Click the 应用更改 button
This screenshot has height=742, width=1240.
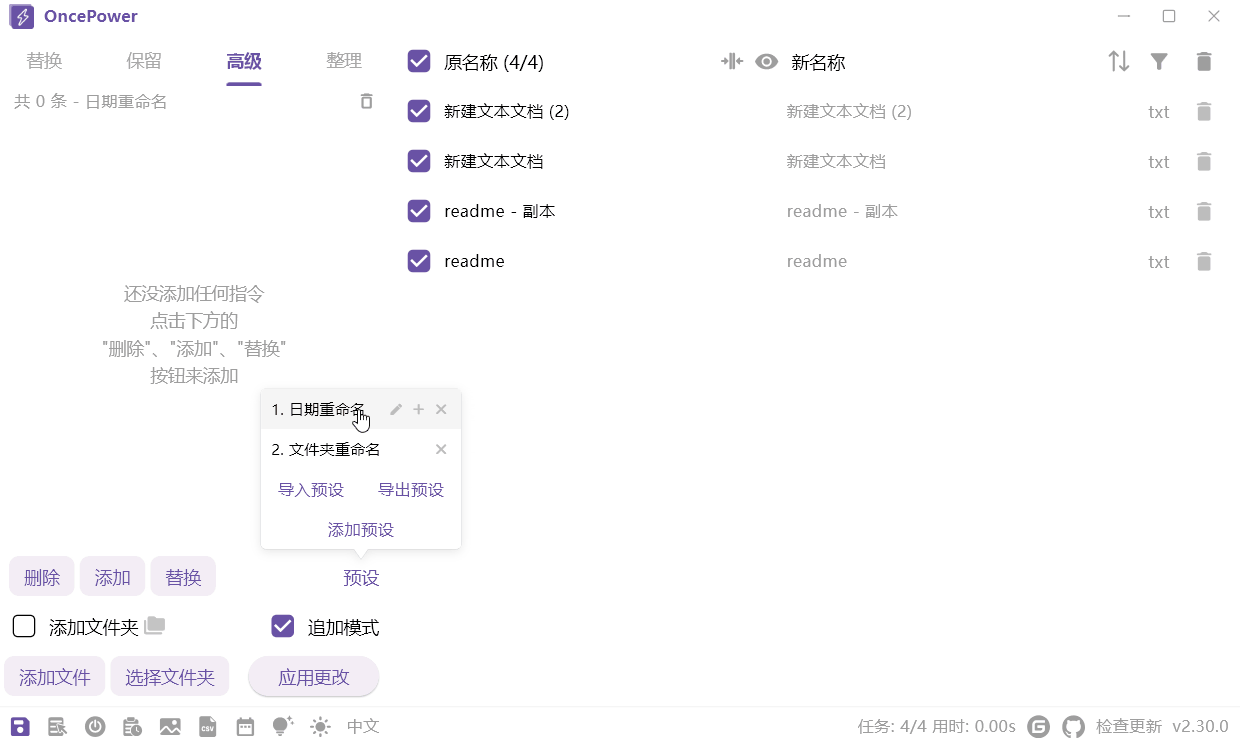[x=313, y=677]
